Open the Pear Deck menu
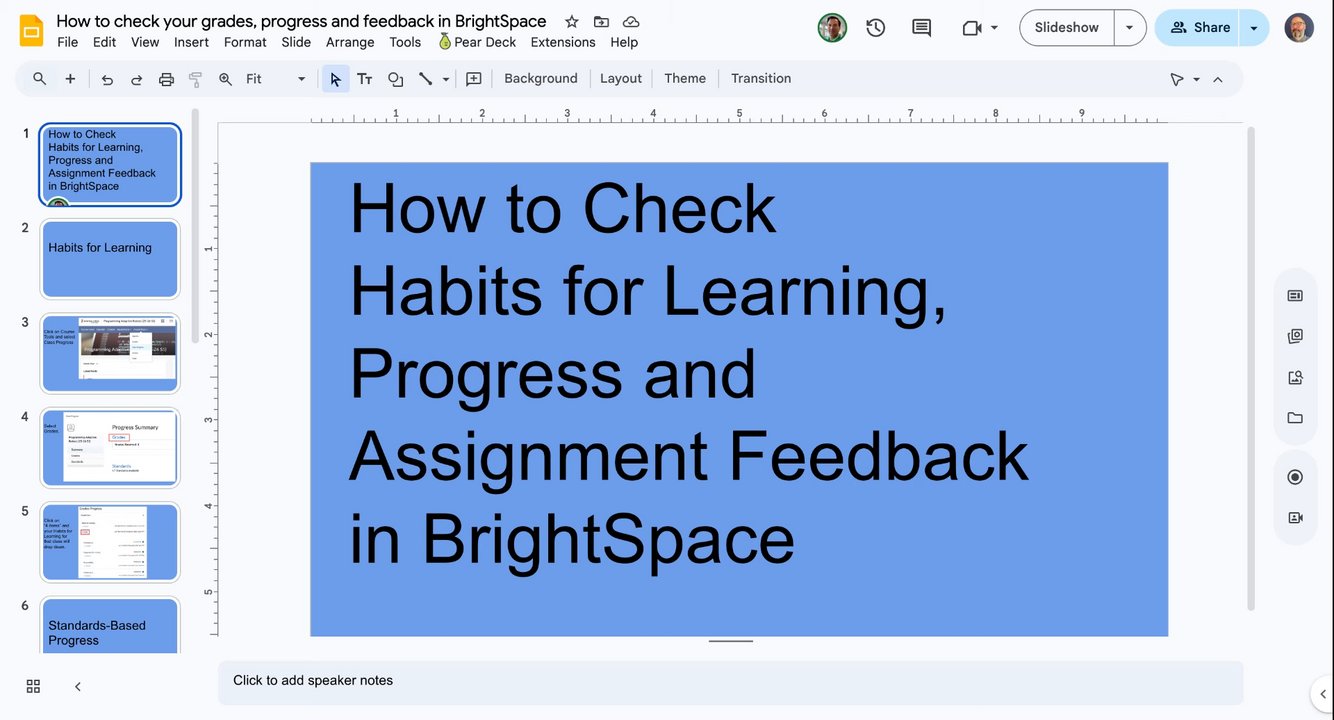This screenshot has width=1334, height=720. 477,42
